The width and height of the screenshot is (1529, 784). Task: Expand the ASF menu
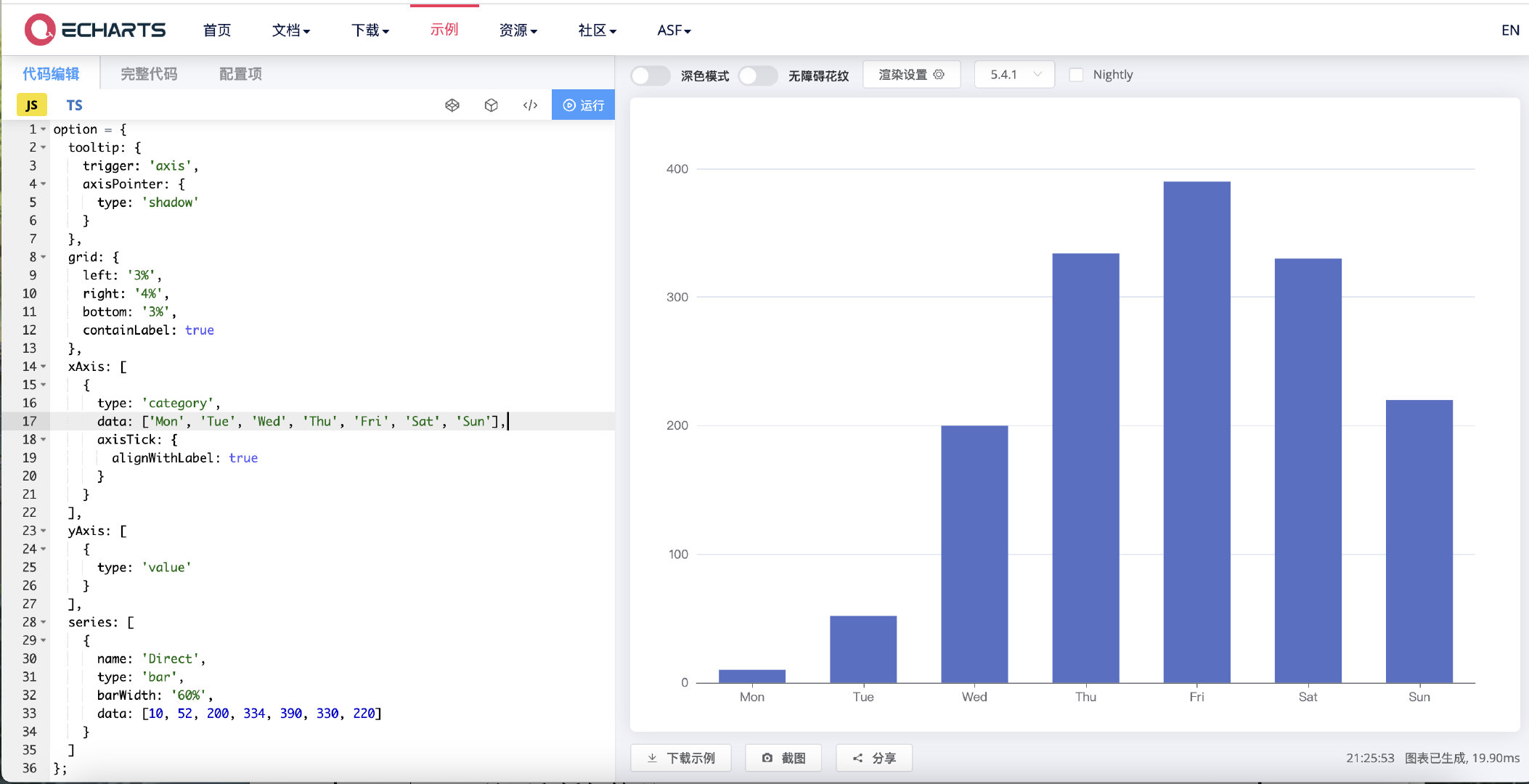[674, 30]
